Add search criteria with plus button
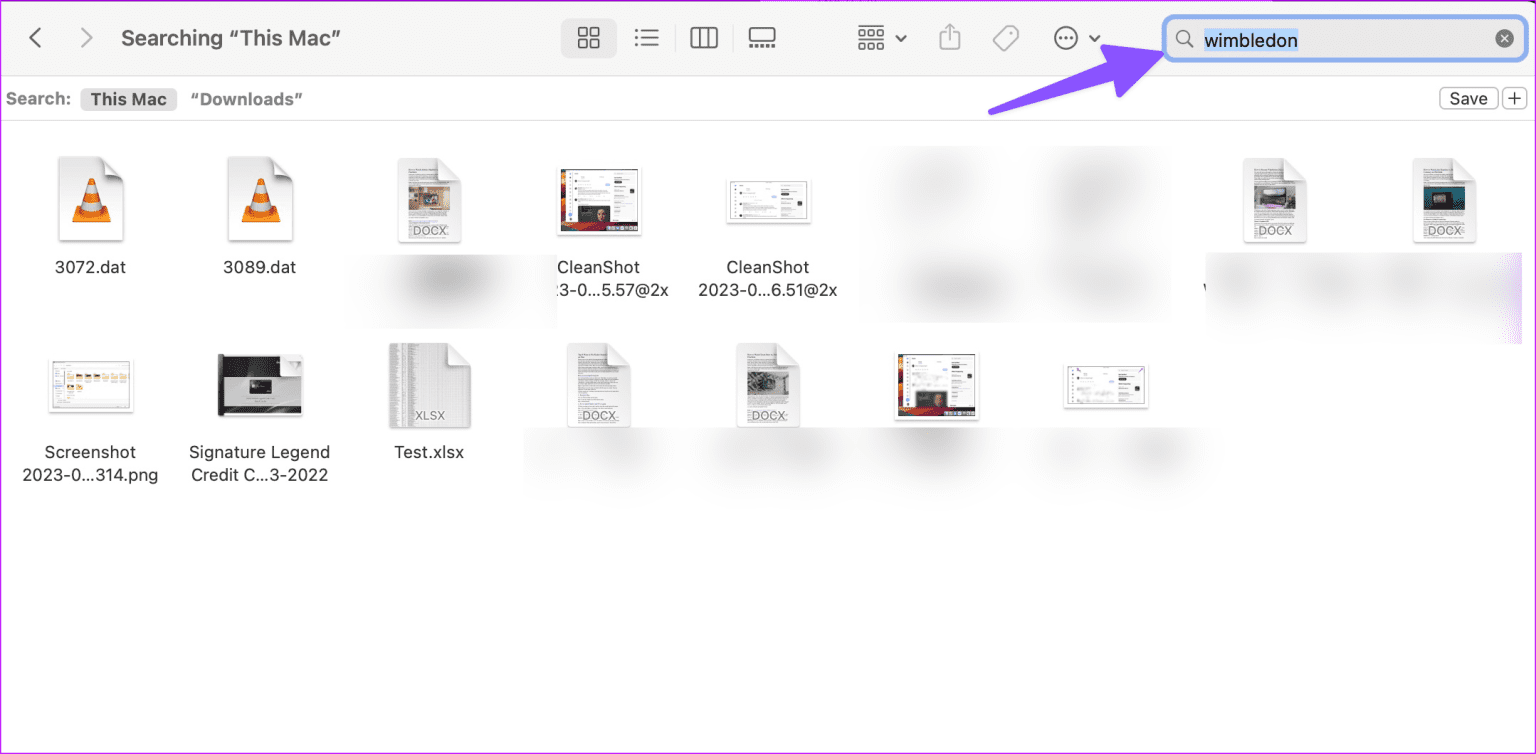The height and width of the screenshot is (754, 1536). (1515, 98)
